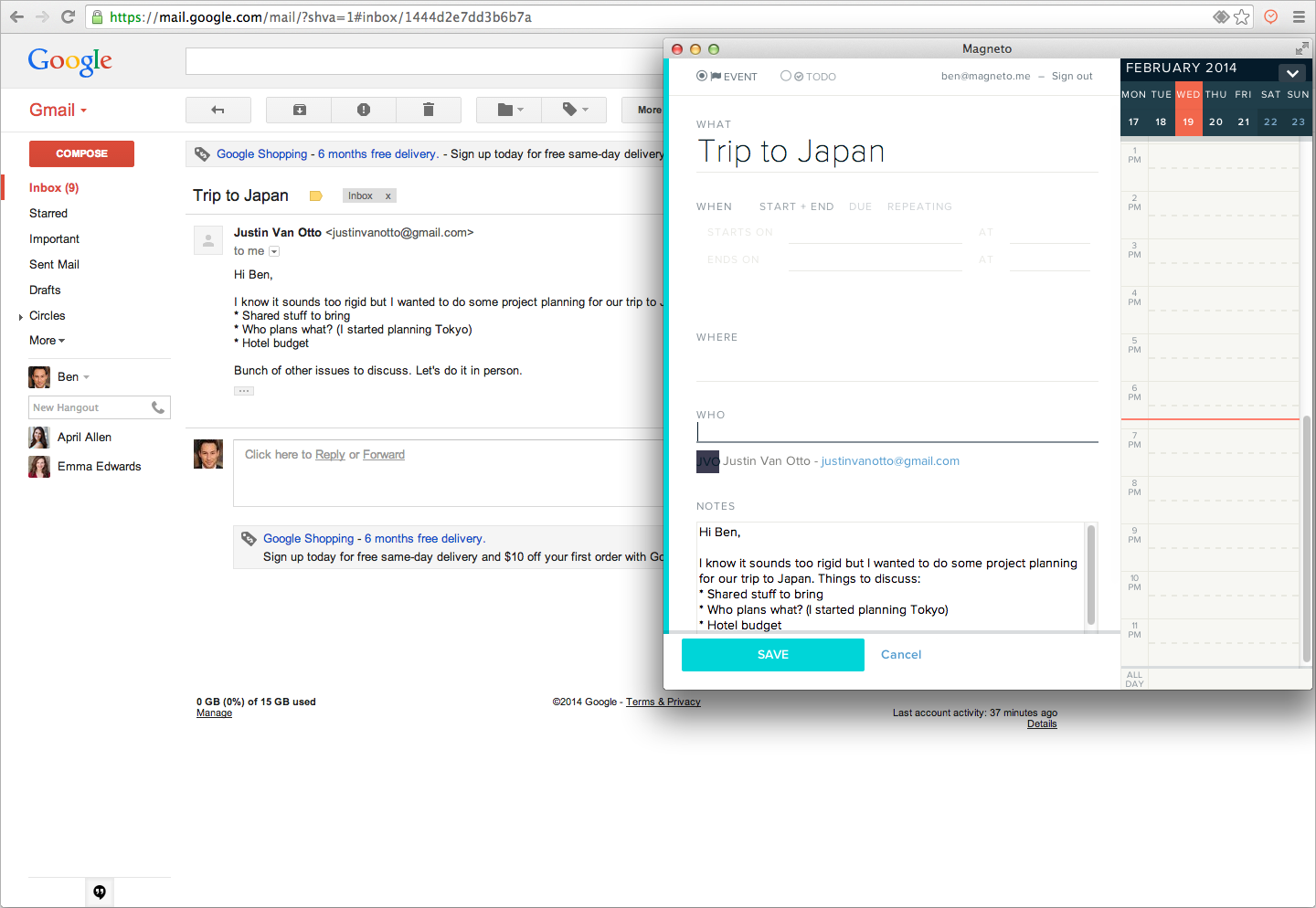Open the Starred folder
This screenshot has width=1316, height=908.
pyautogui.click(x=48, y=214)
